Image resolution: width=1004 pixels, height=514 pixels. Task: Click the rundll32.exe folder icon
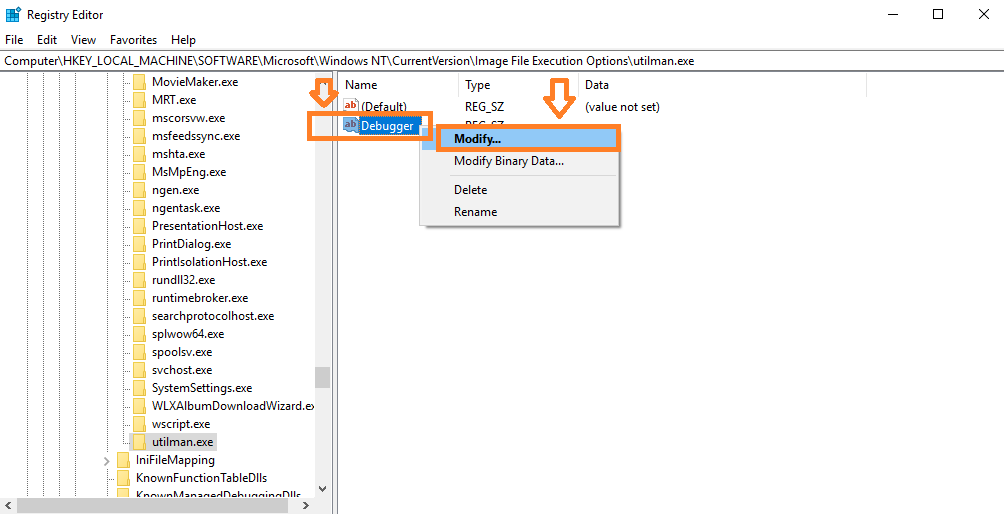[139, 280]
